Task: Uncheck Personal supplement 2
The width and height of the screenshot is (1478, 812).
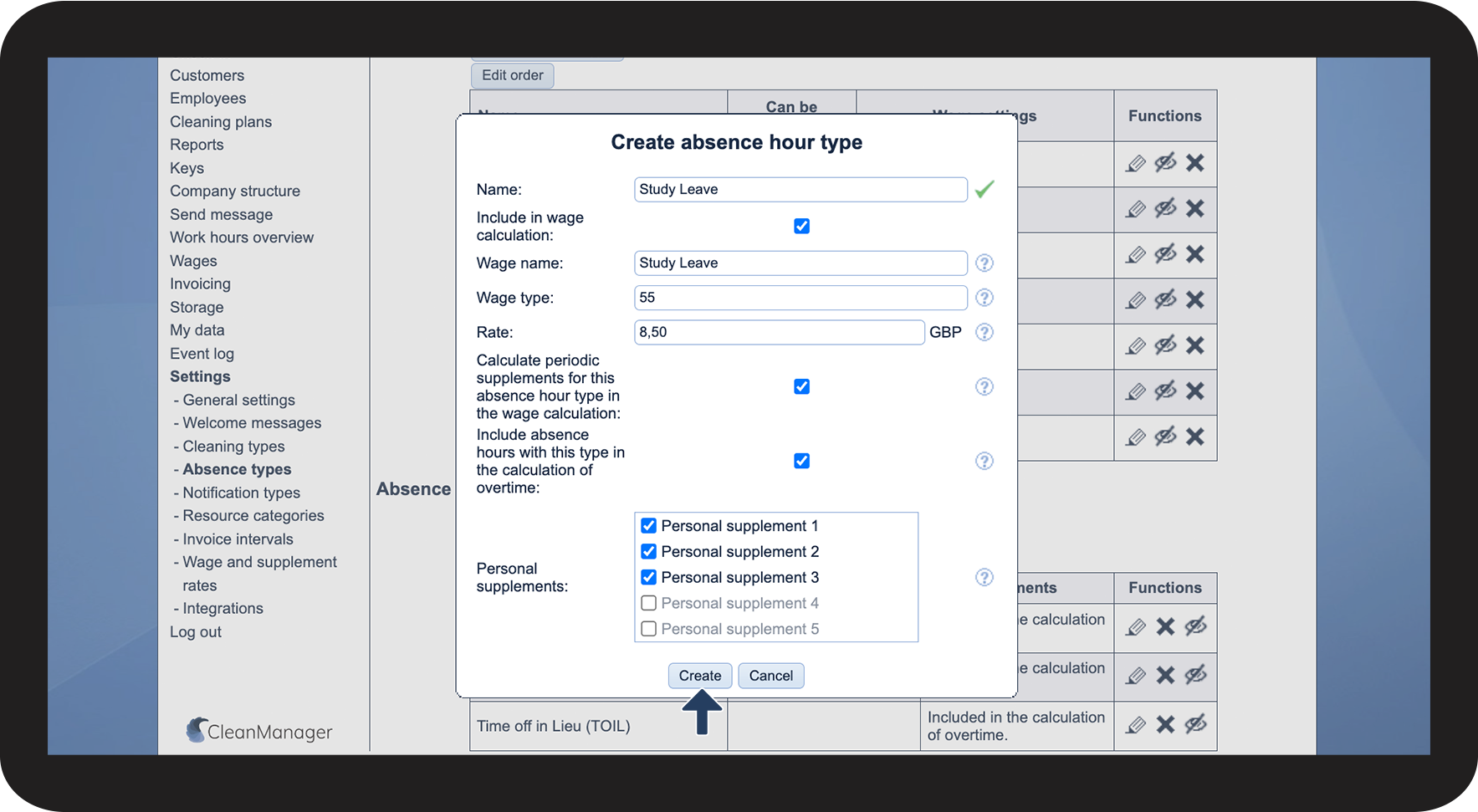Action: click(x=648, y=552)
